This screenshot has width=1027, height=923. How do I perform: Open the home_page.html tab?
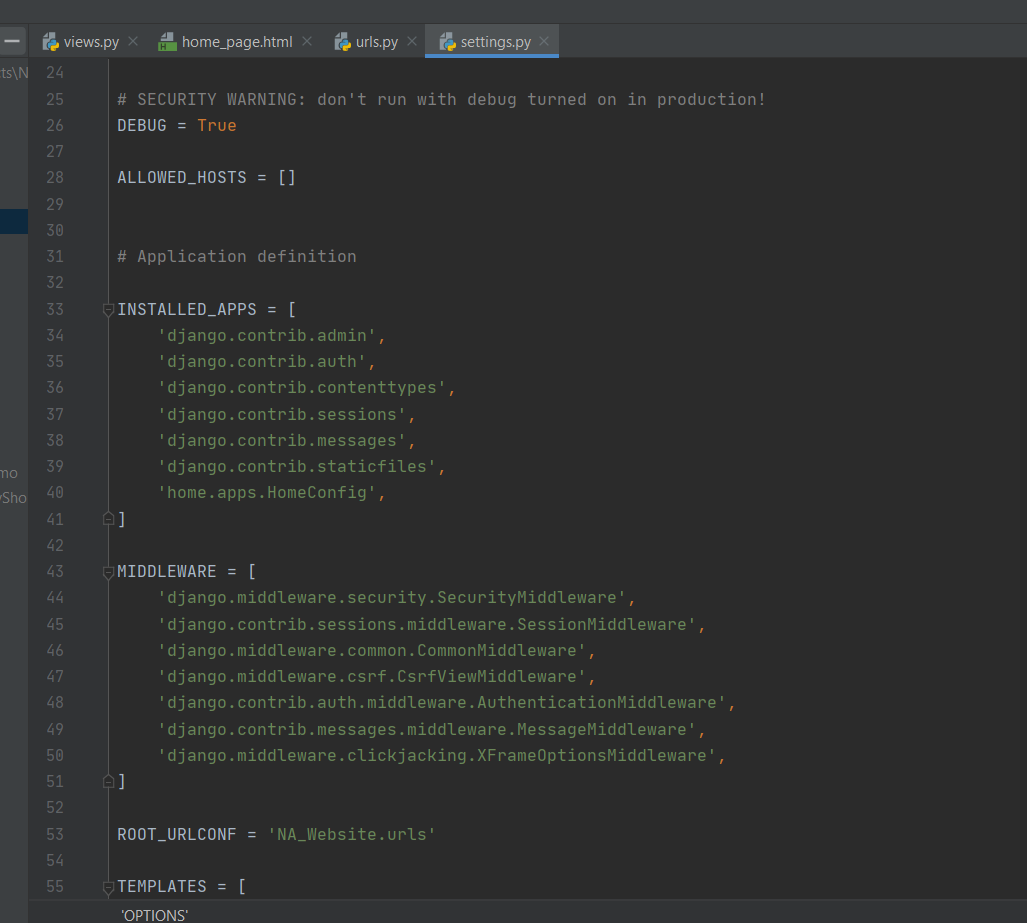coord(236,42)
